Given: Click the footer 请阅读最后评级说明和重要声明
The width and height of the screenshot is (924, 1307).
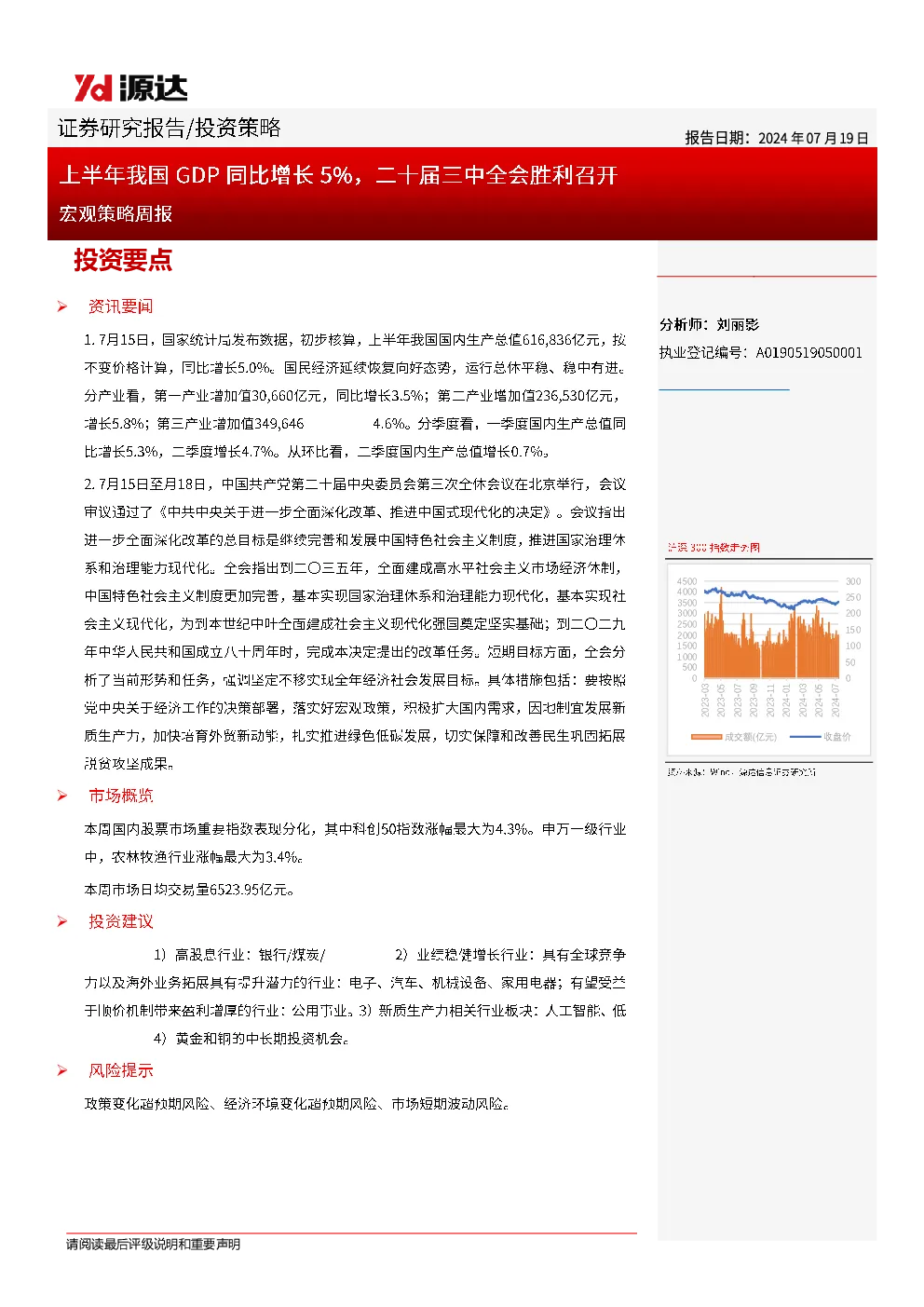Looking at the screenshot, I should 153,1244.
